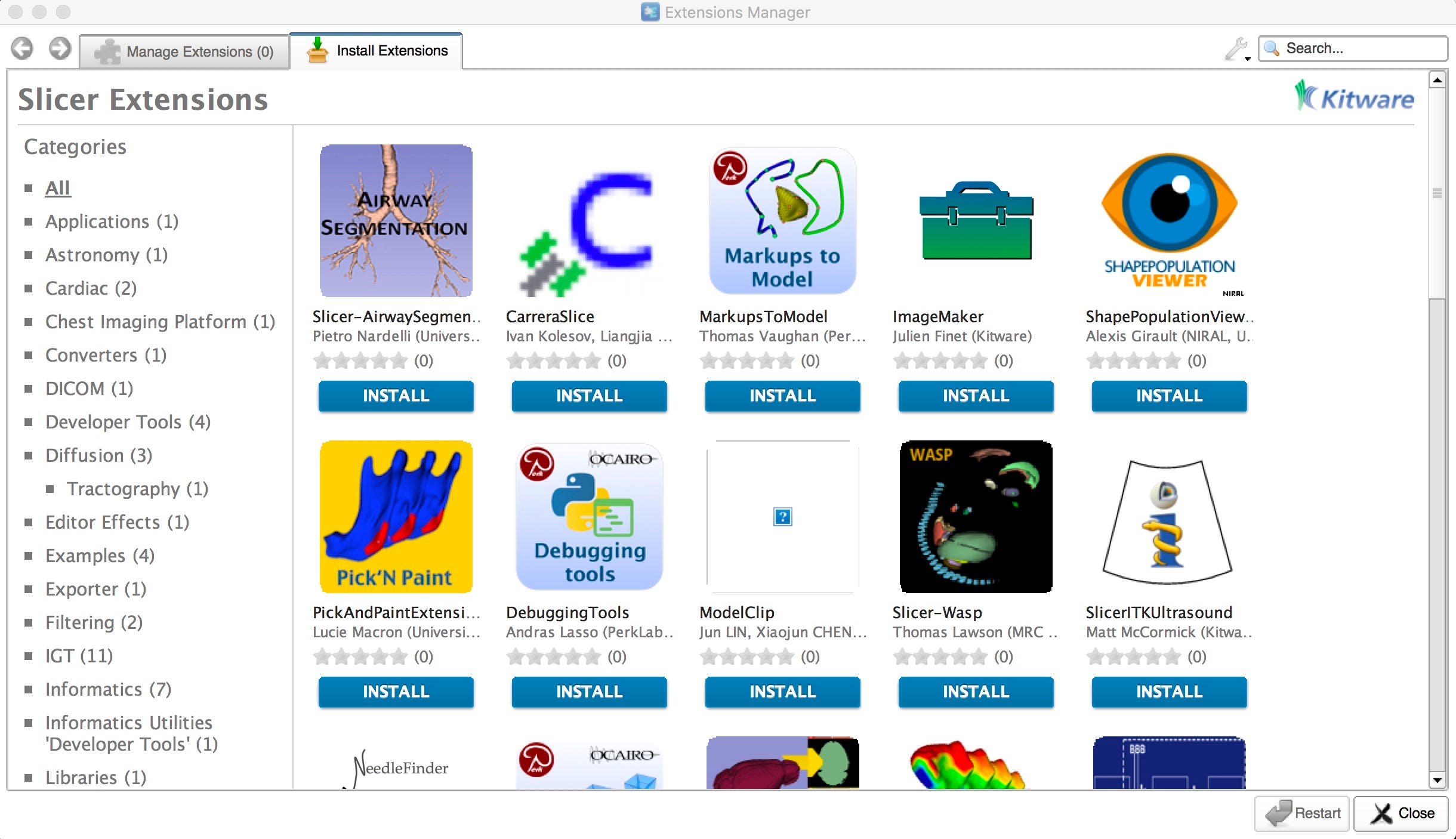The image size is (1456, 839).
Task: Click the Slicer-Wasp extension thumbnail
Action: pyautogui.click(x=976, y=517)
